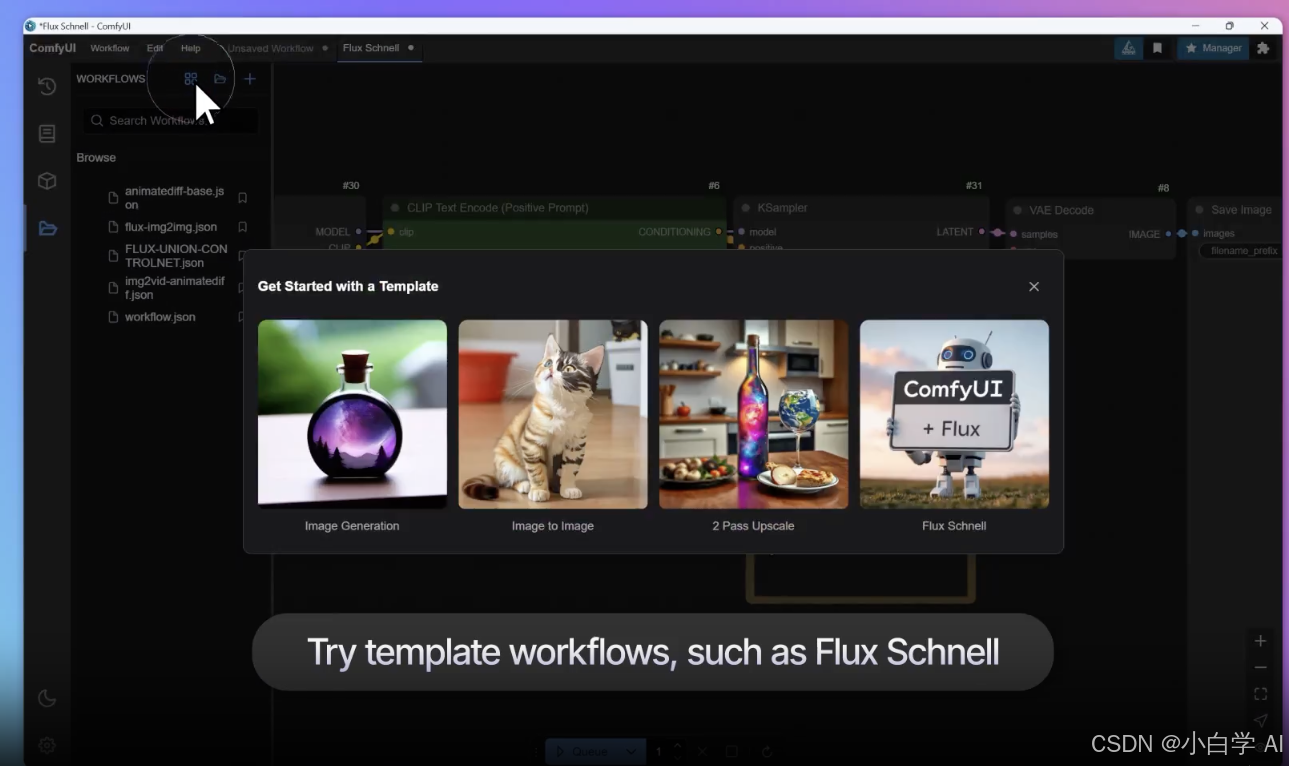Click the open workflow folder icon

click(x=220, y=78)
